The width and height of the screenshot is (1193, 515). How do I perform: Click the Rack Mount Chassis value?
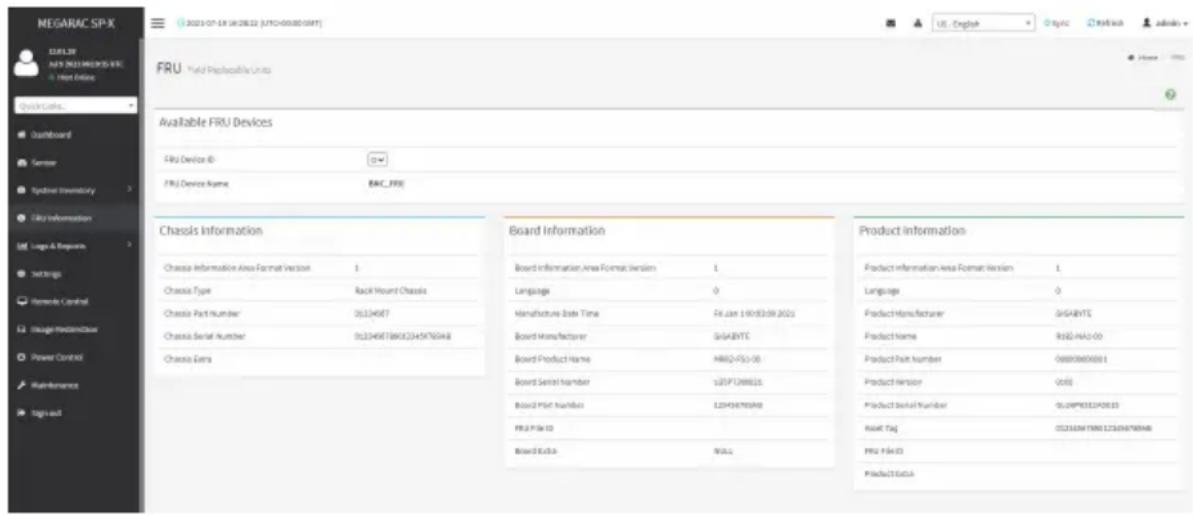[391, 291]
